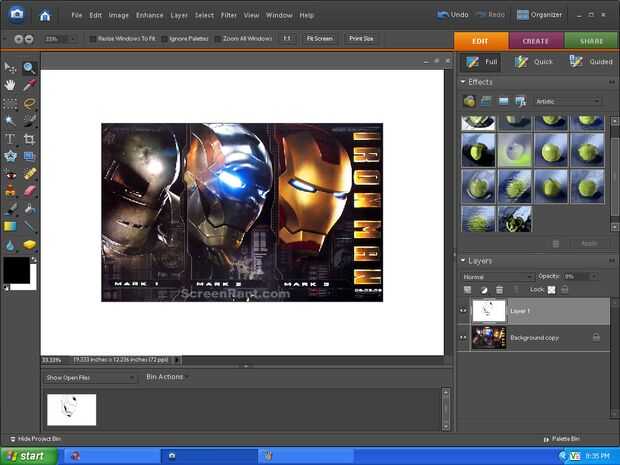620x465 pixels.
Task: Click the black foreground color swatch
Action: [16, 269]
